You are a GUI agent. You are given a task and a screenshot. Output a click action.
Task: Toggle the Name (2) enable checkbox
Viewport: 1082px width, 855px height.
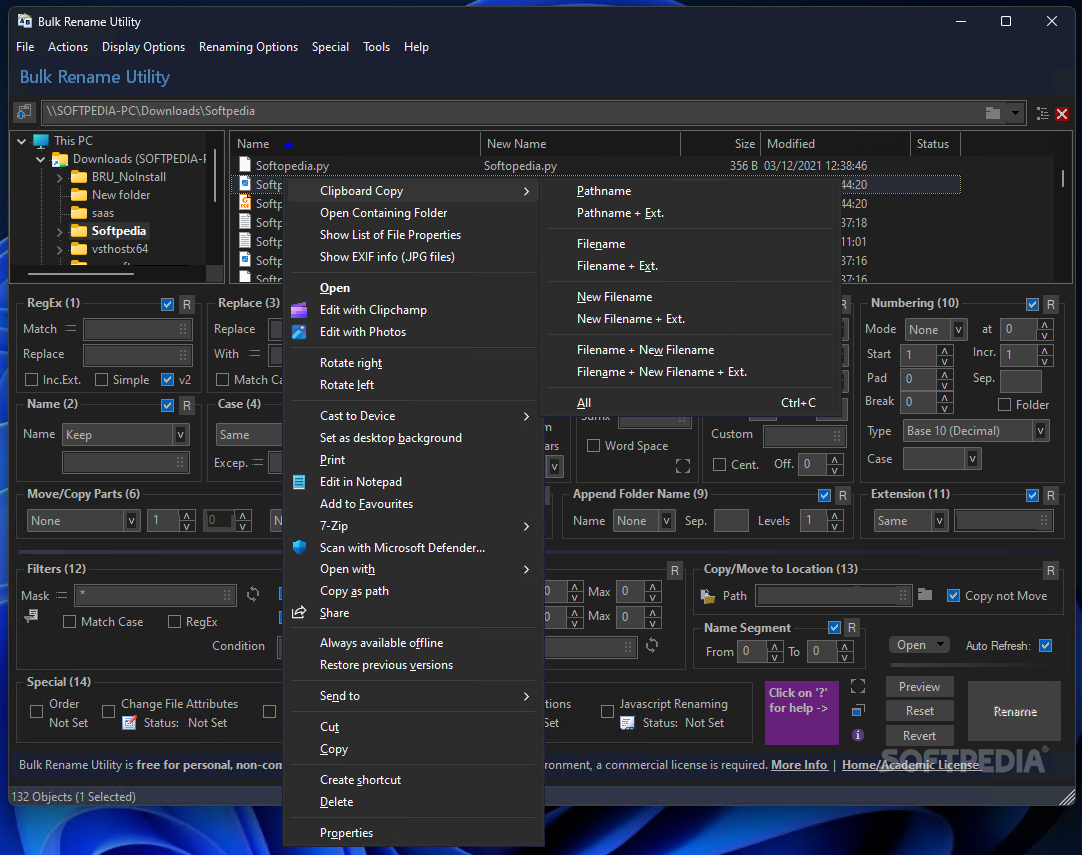point(167,405)
